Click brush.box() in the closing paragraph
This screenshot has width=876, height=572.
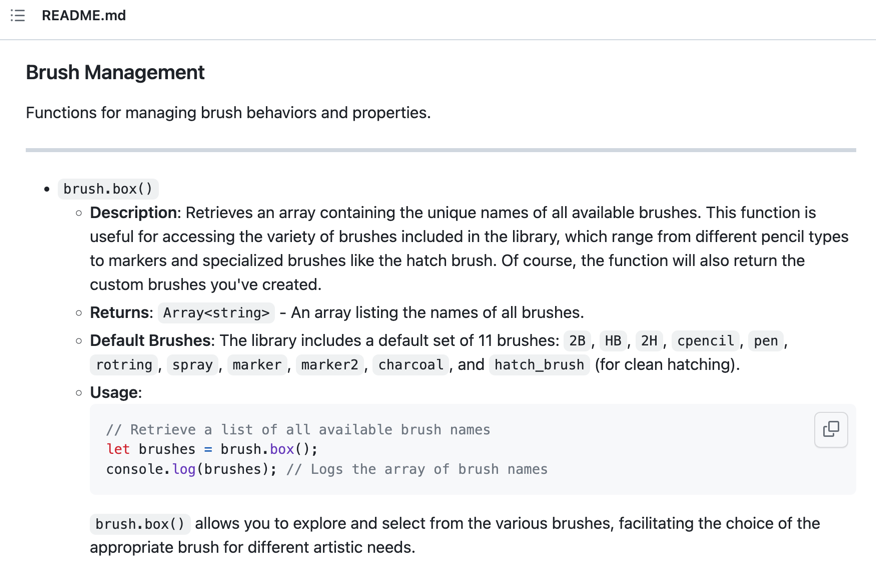pyautogui.click(x=139, y=524)
